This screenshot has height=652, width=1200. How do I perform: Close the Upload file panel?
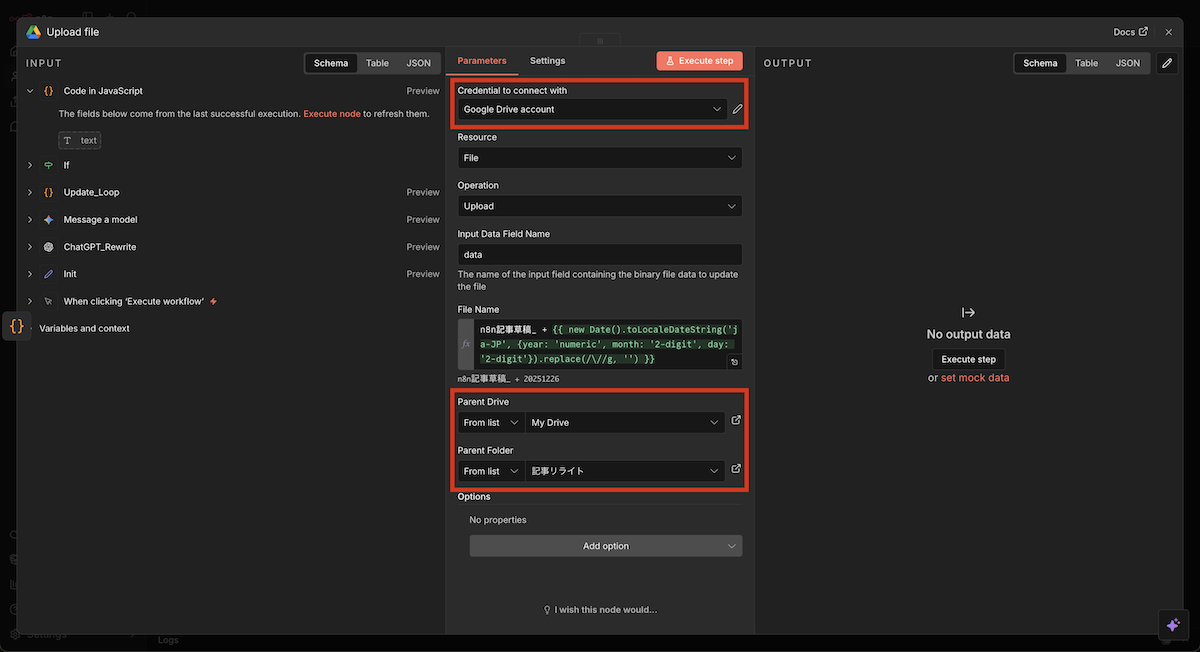tap(1168, 32)
